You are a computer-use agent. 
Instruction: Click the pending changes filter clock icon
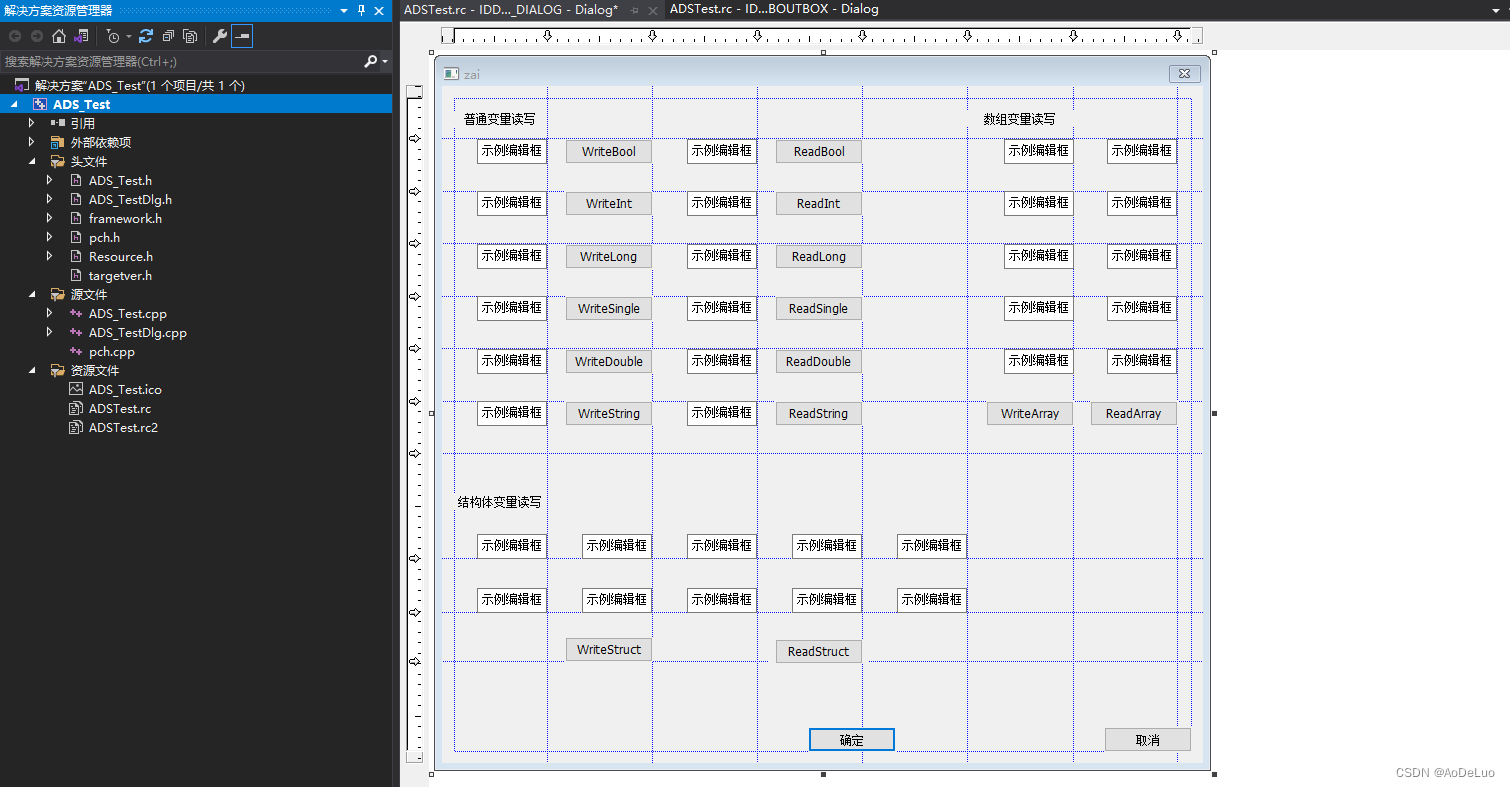click(x=113, y=36)
